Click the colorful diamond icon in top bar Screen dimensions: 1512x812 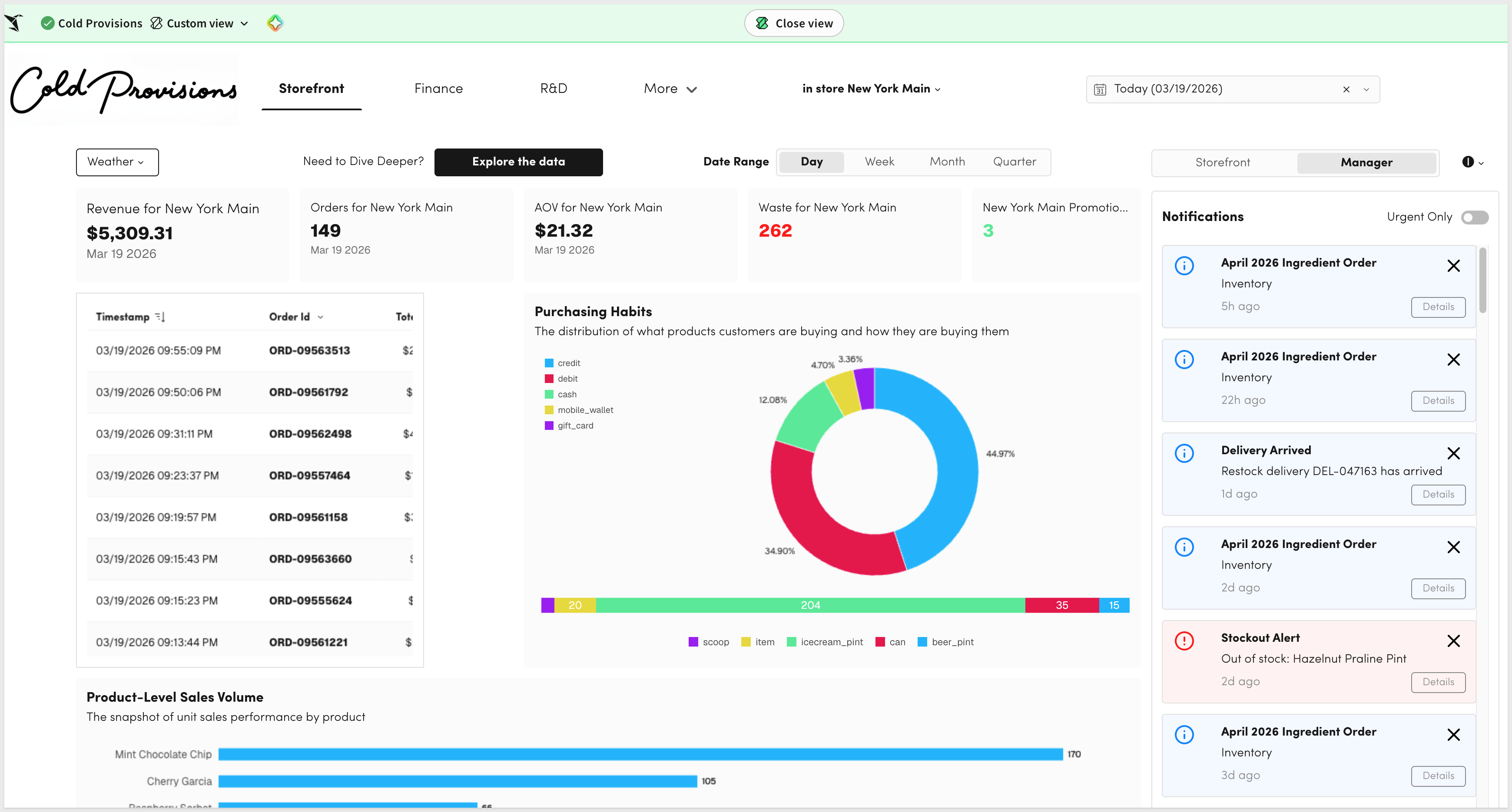[x=275, y=23]
